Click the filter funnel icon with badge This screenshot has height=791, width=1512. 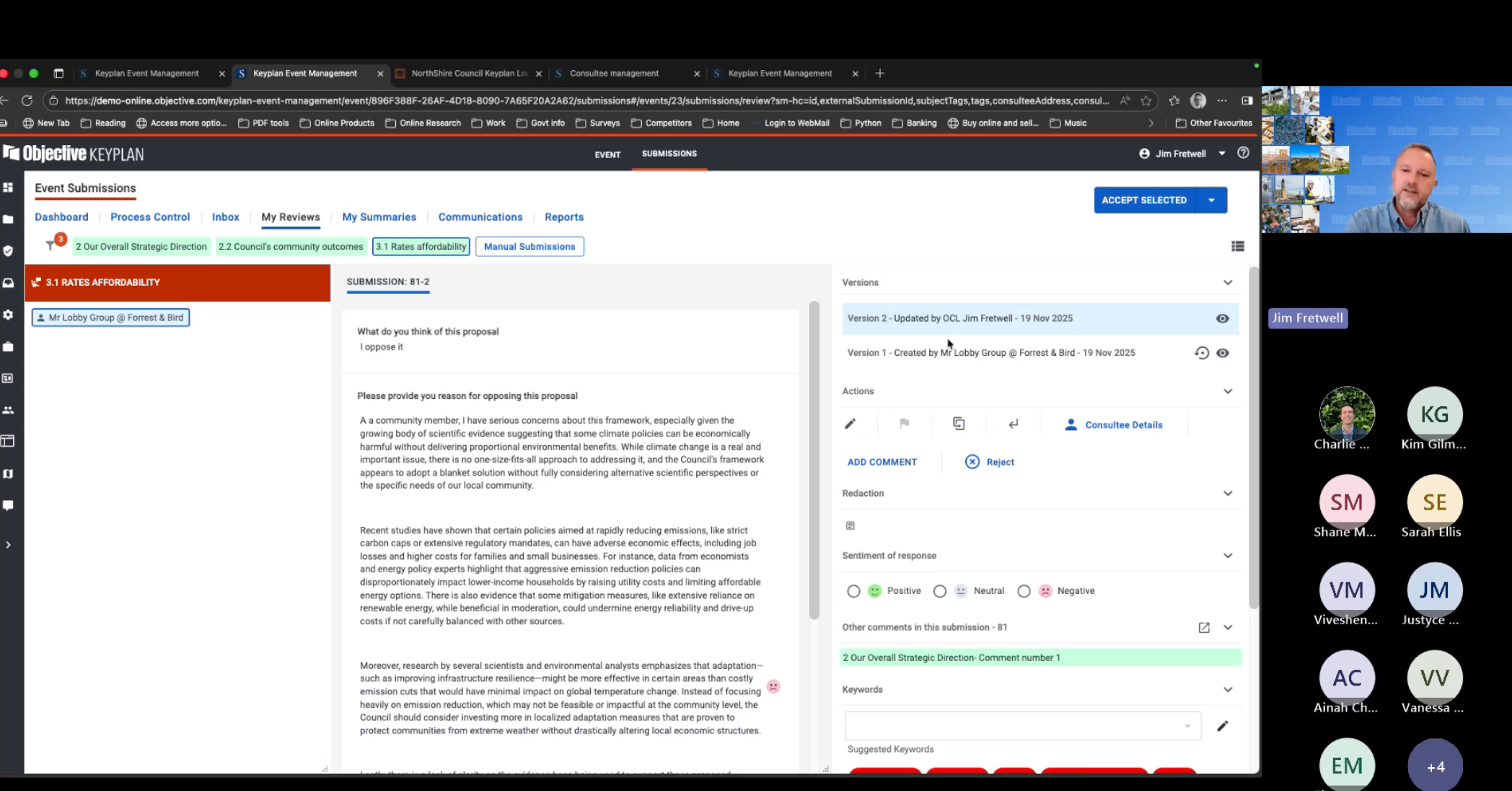point(50,245)
